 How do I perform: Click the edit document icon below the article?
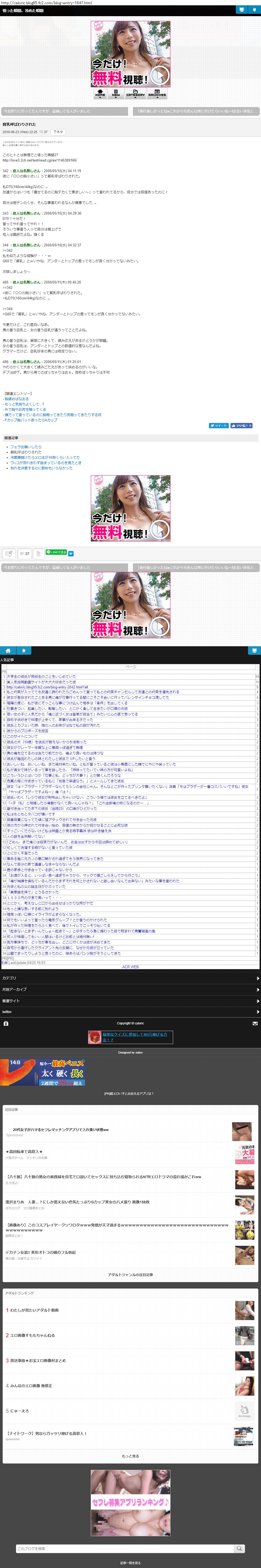(x=38, y=553)
